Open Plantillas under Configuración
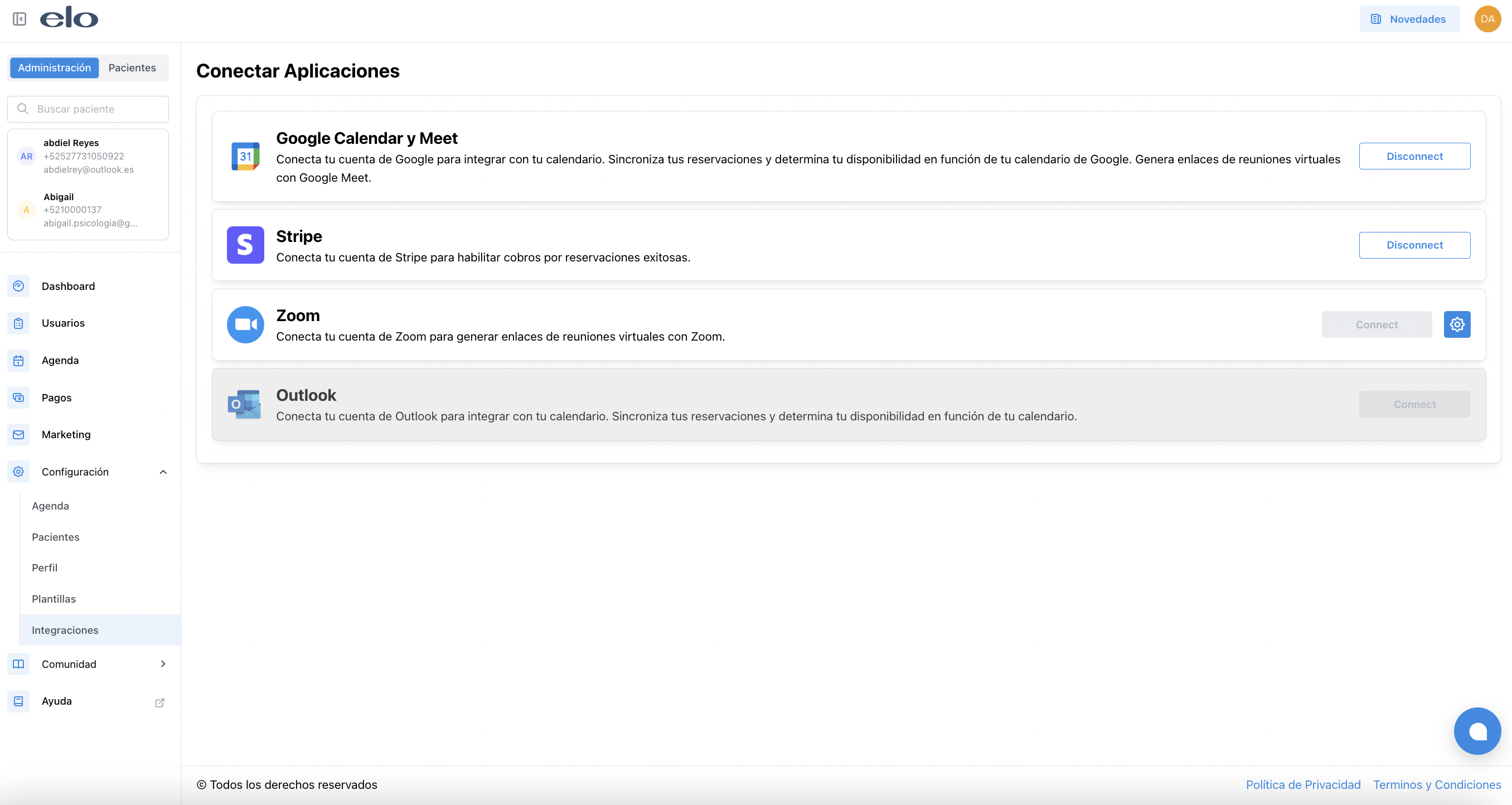The image size is (1512, 805). tap(54, 599)
